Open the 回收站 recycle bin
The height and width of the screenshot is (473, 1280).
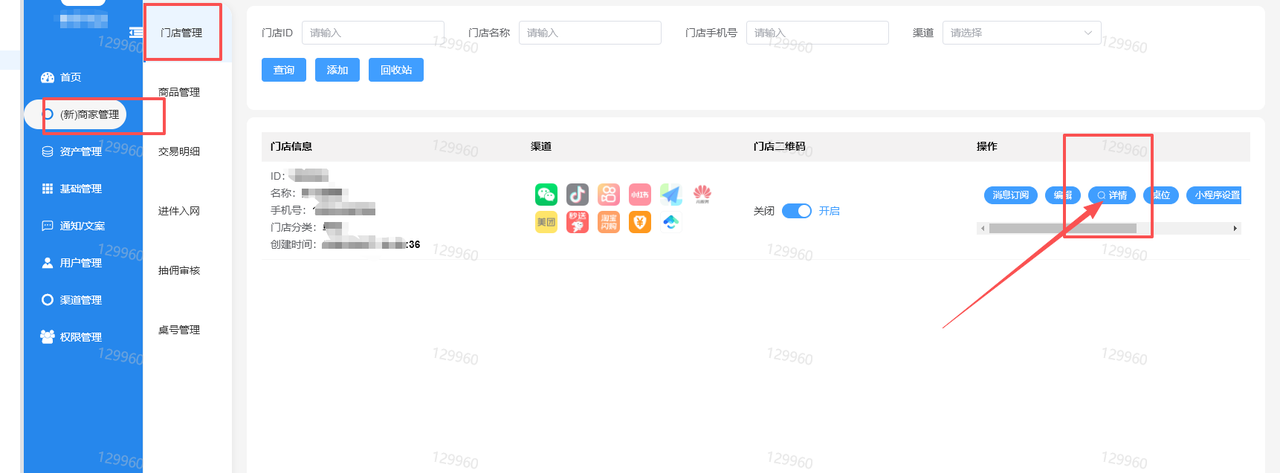[396, 70]
